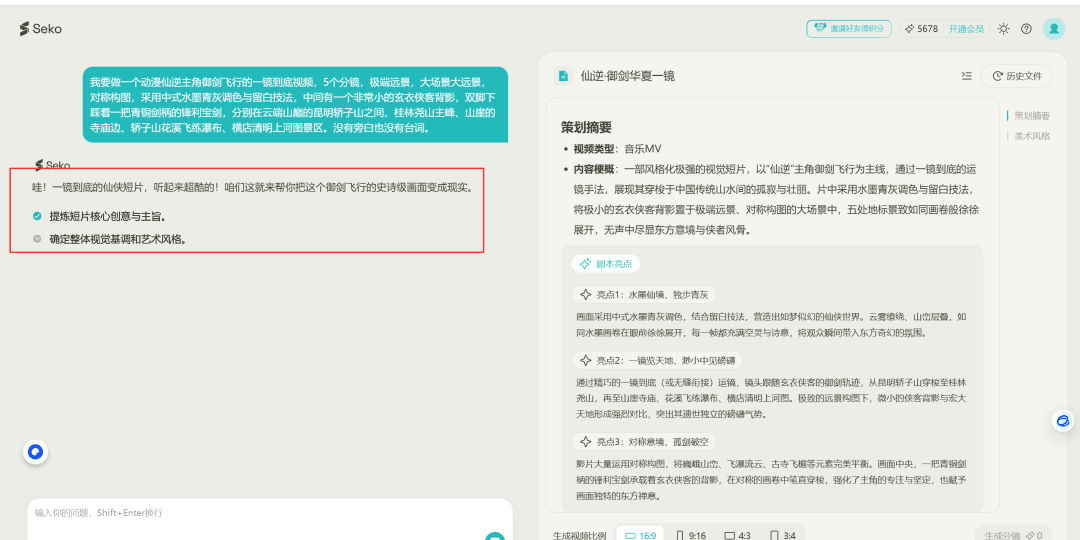Open the help question mark icon
The image size is (1080, 540).
(x=1026, y=29)
